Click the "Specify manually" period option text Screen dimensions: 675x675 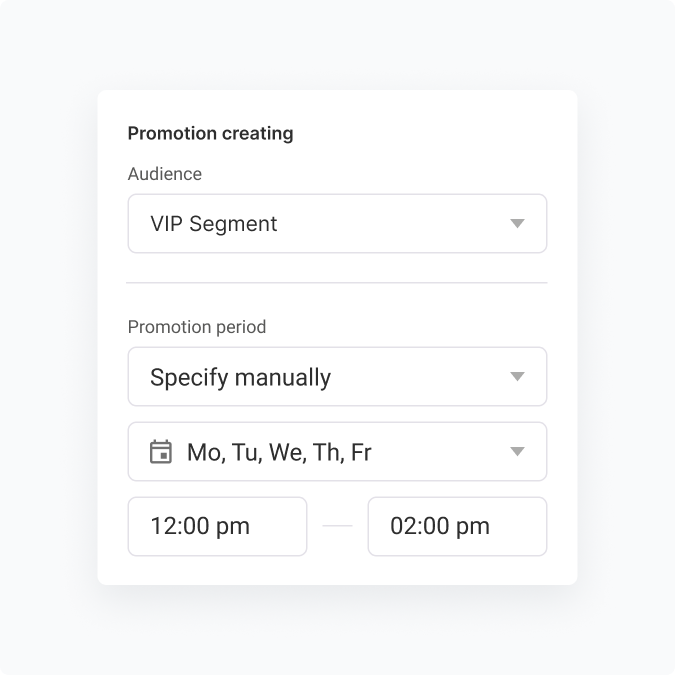point(240,377)
